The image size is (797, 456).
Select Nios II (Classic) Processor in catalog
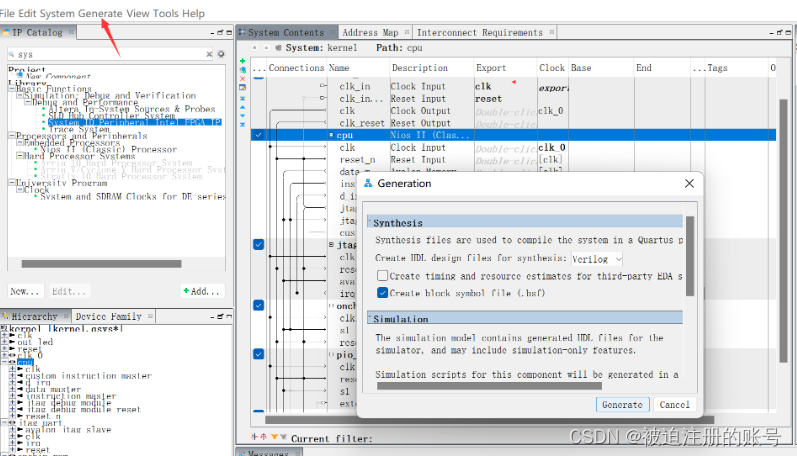108,149
